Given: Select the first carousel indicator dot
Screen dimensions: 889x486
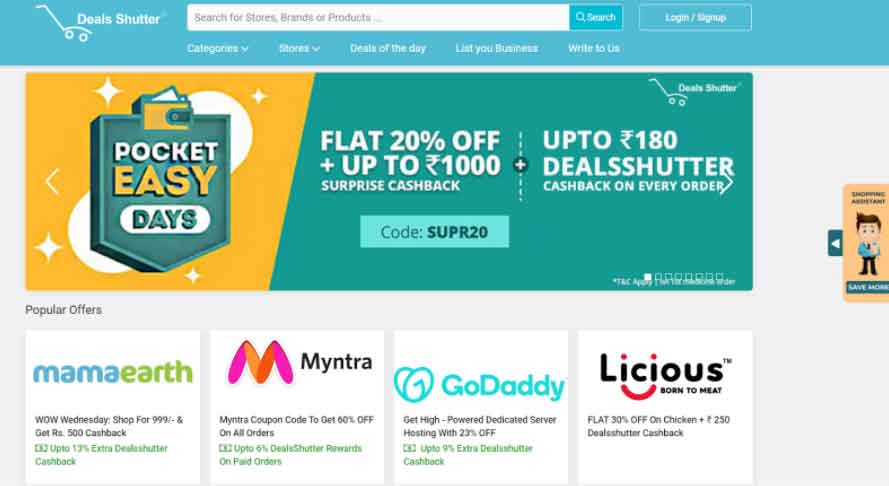Looking at the screenshot, I should (x=647, y=277).
